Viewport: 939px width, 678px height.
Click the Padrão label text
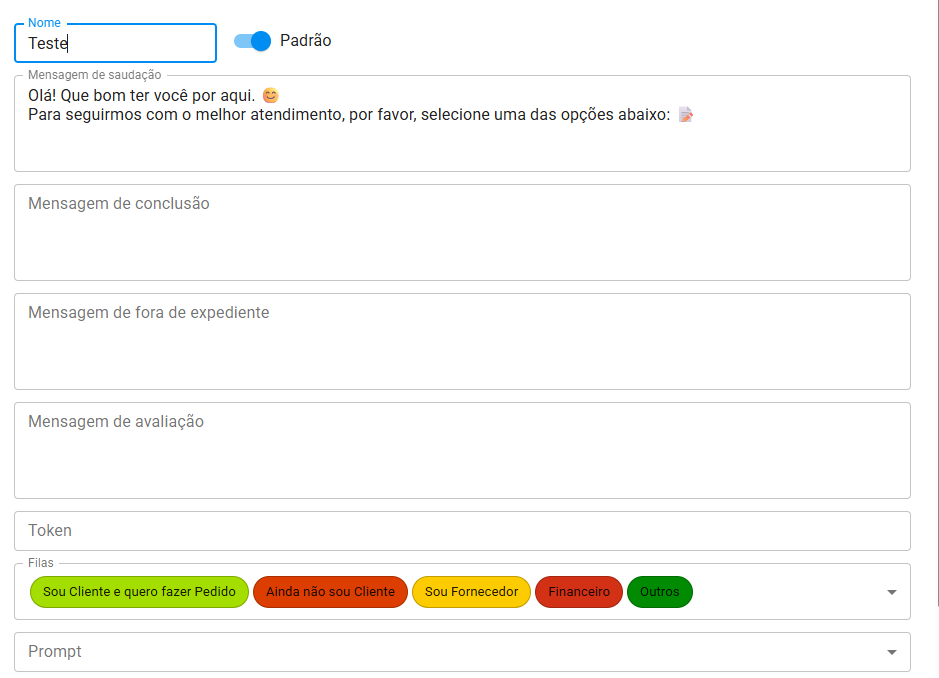(x=305, y=41)
